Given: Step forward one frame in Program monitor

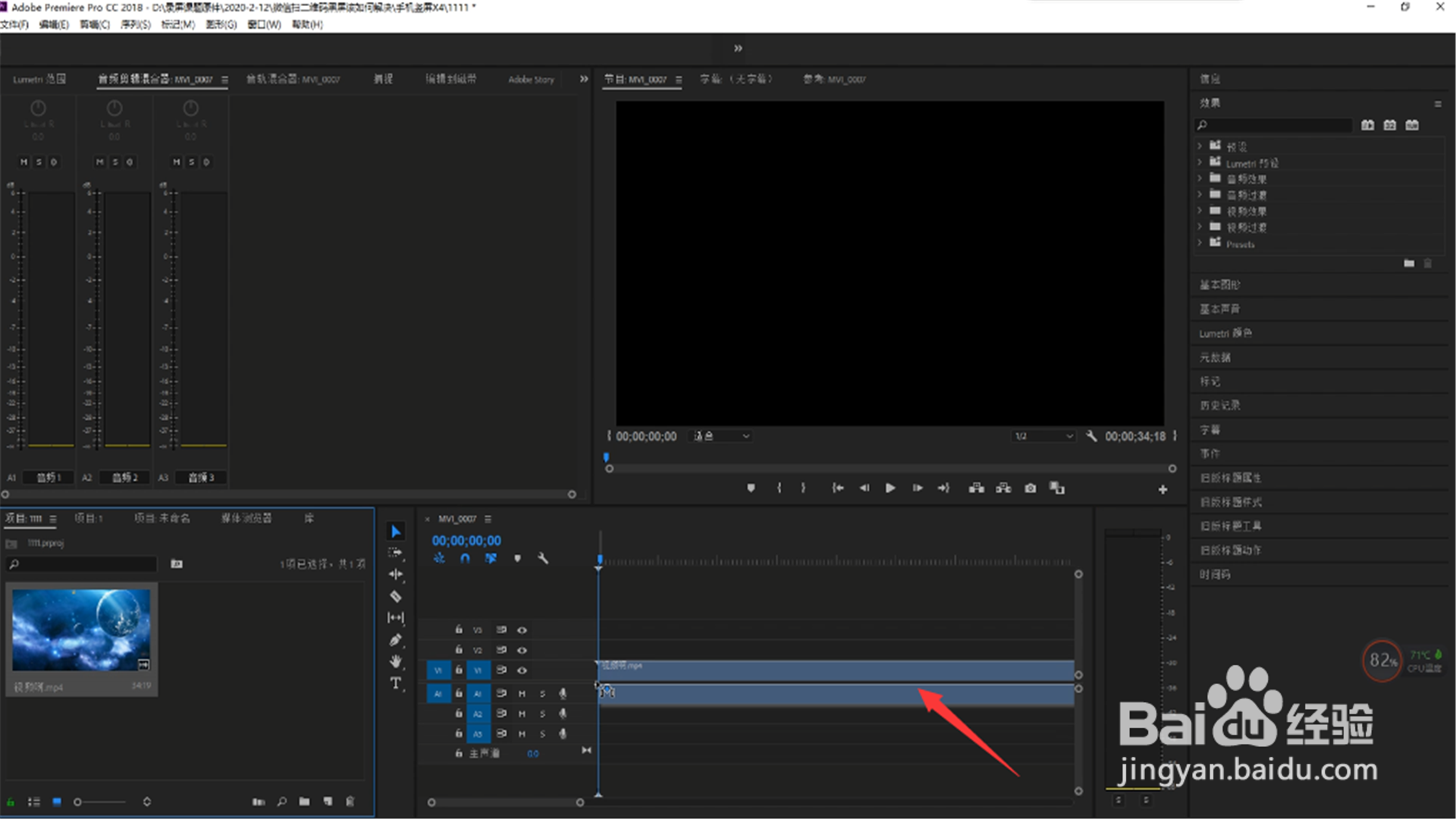Looking at the screenshot, I should (x=918, y=488).
